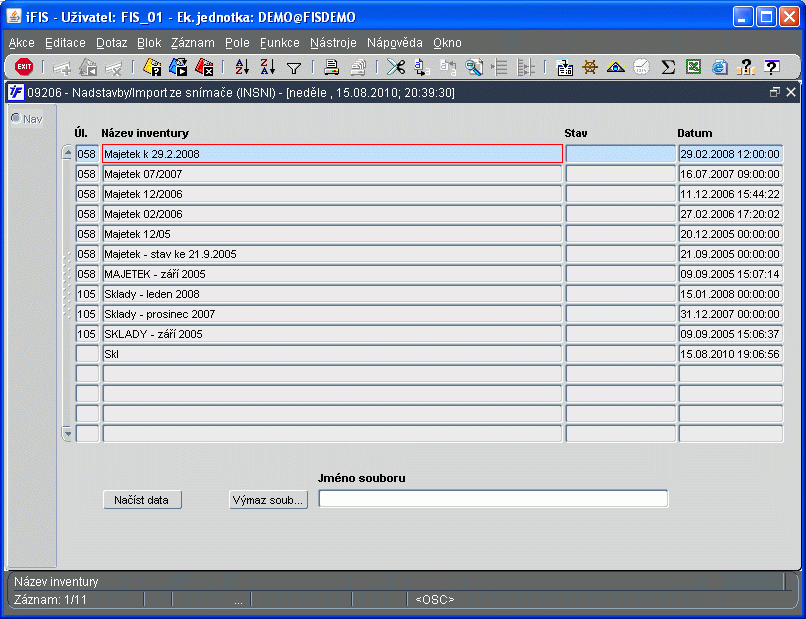806x619 pixels.
Task: Click the grayed lines list icon
Action: click(x=500, y=67)
